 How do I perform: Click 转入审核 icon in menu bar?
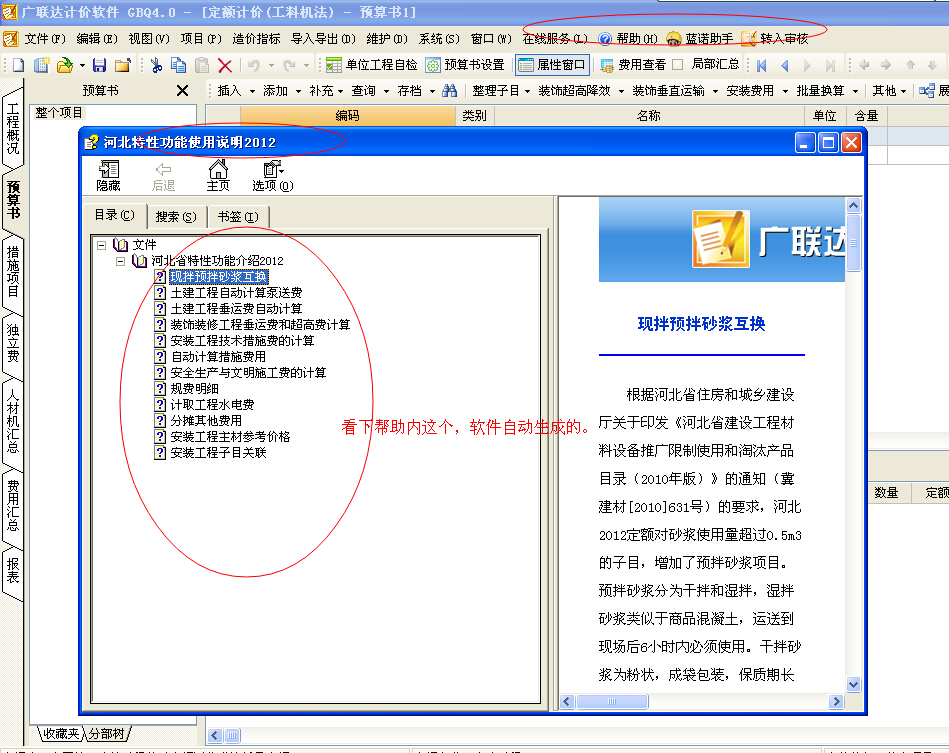tap(775, 39)
